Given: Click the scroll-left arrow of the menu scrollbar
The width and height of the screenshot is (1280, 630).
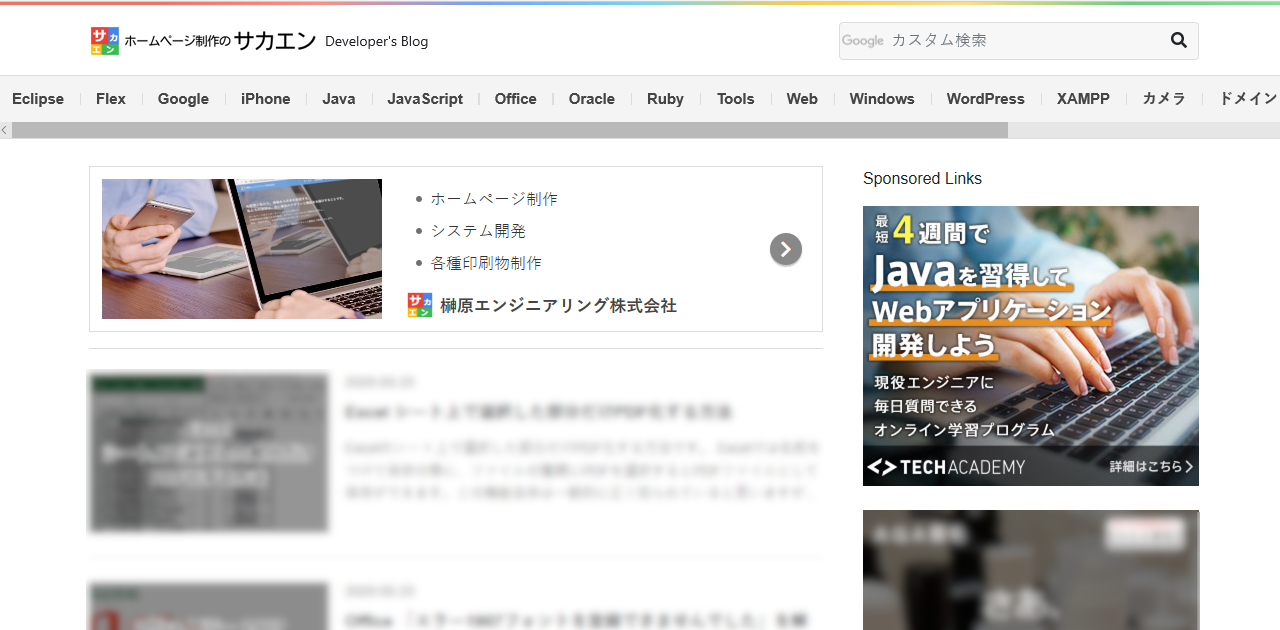Looking at the screenshot, I should (x=5, y=130).
